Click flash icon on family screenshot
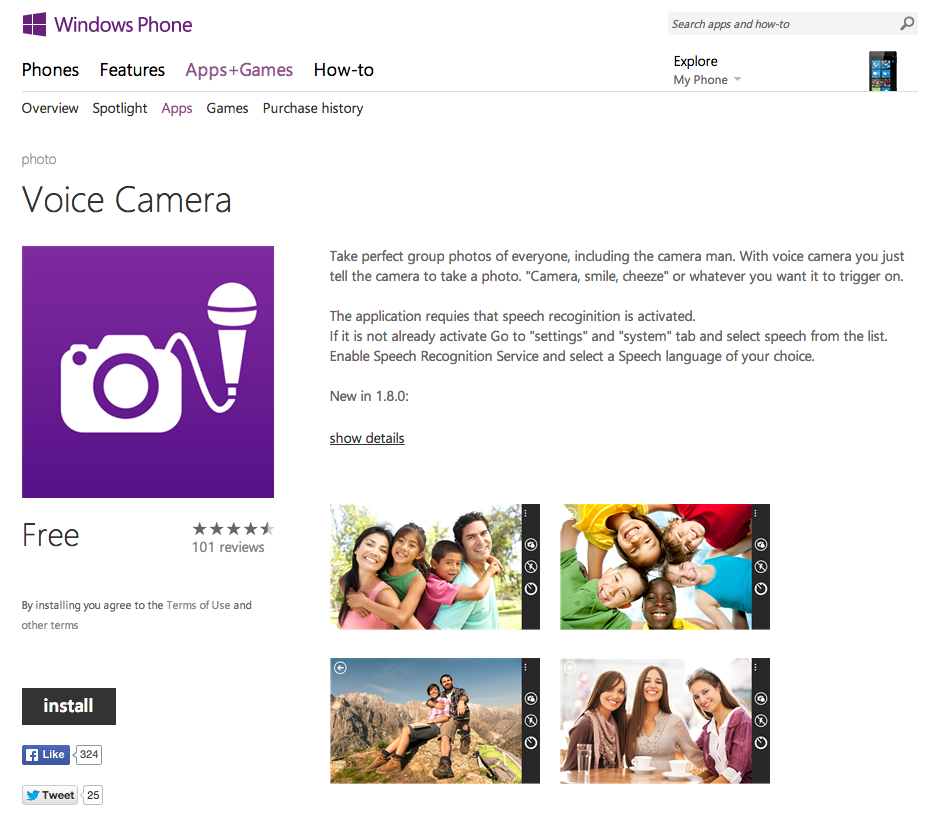The width and height of the screenshot is (926, 817). pyautogui.click(x=531, y=567)
